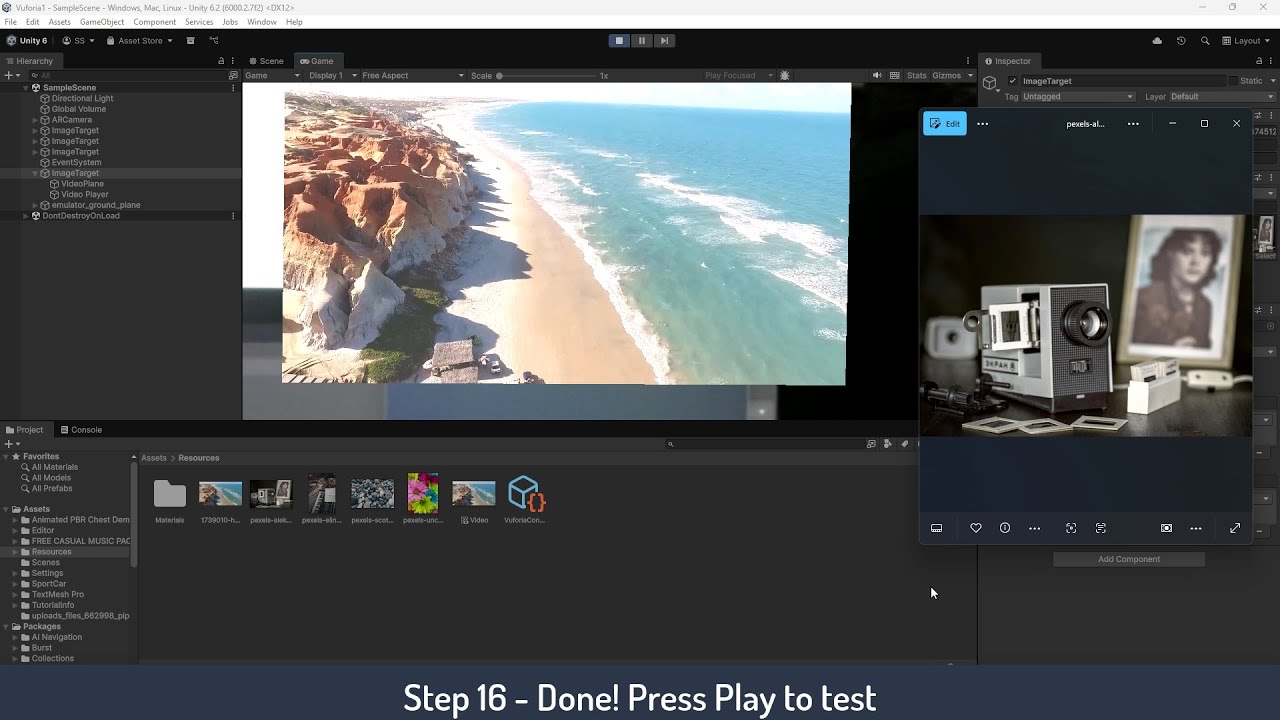The width and height of the screenshot is (1280, 720).
Task: Click Edit button in Photos window
Action: point(945,124)
